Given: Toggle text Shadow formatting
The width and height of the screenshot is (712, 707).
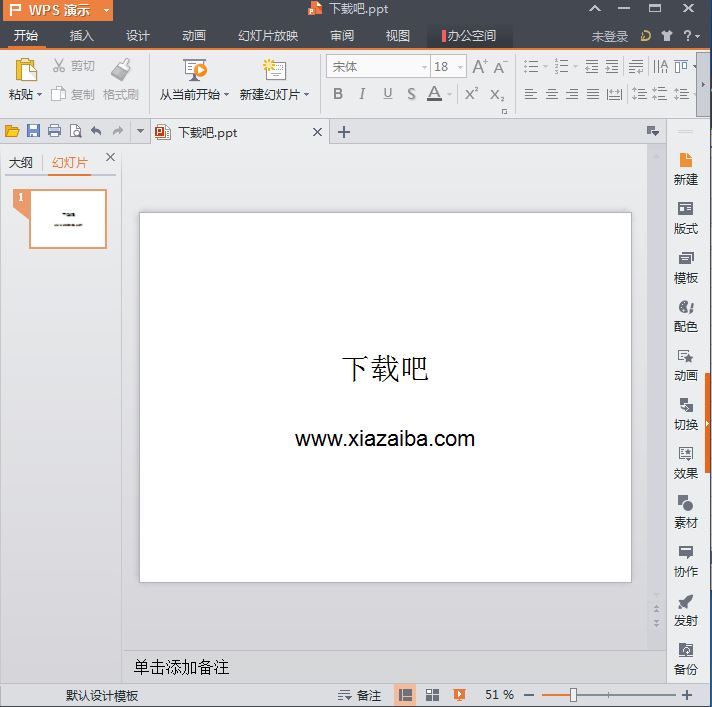Looking at the screenshot, I should point(411,94).
